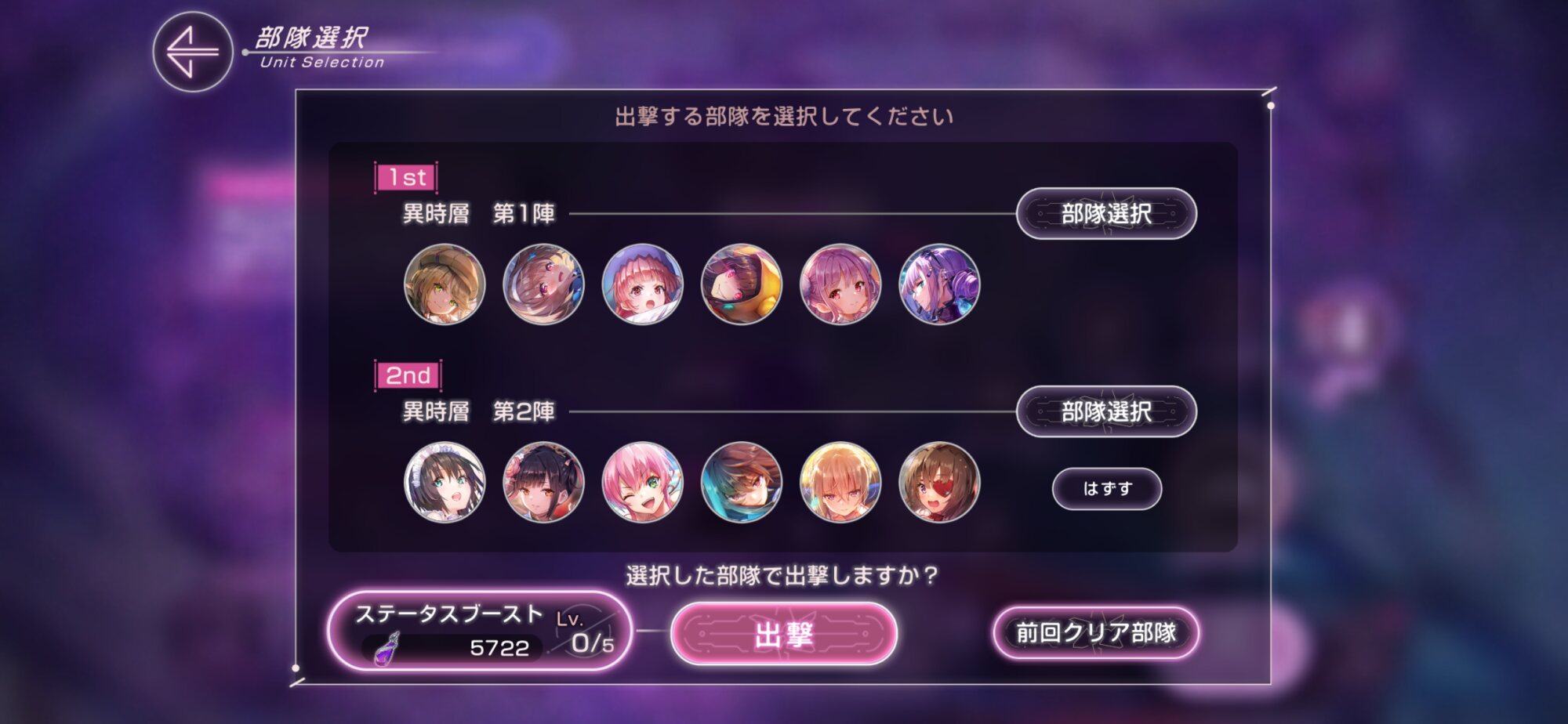
Task: Tap the purple potion bottle icon
Action: 386,649
